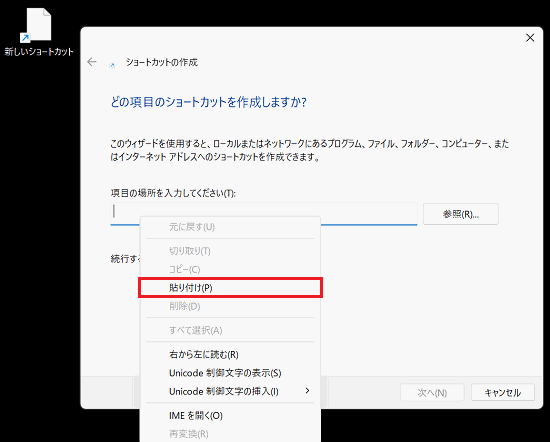Choose 切り取り(T) in the context menu
Screen dimensions: 550x442
coord(230,251)
